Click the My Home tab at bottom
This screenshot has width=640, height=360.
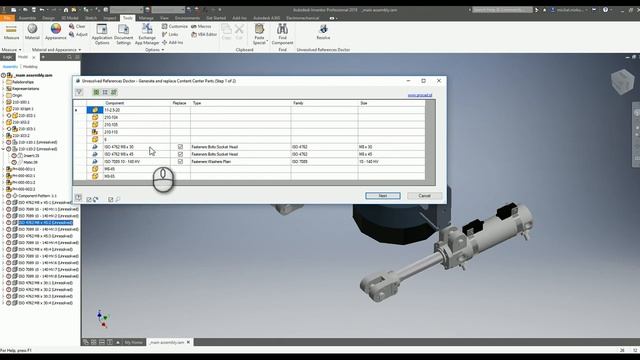click(134, 342)
